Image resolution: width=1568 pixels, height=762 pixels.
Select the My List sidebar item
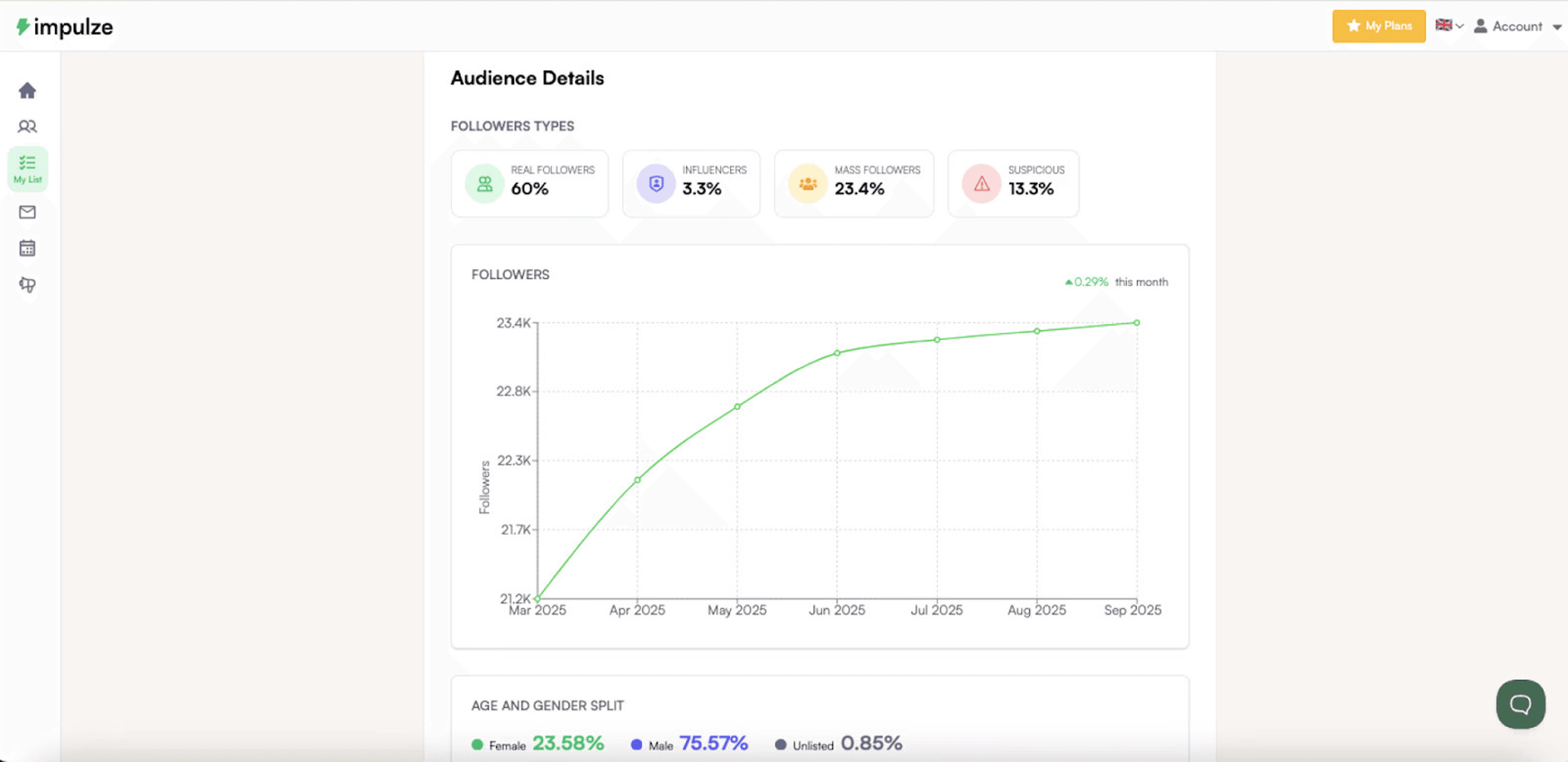27,169
